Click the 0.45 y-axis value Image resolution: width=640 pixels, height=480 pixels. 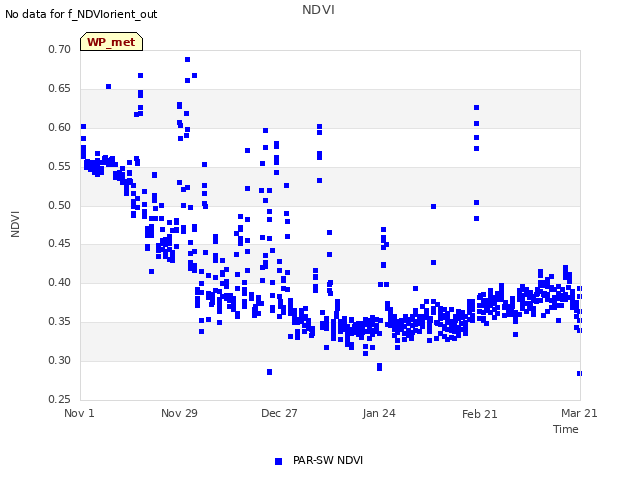(60, 244)
